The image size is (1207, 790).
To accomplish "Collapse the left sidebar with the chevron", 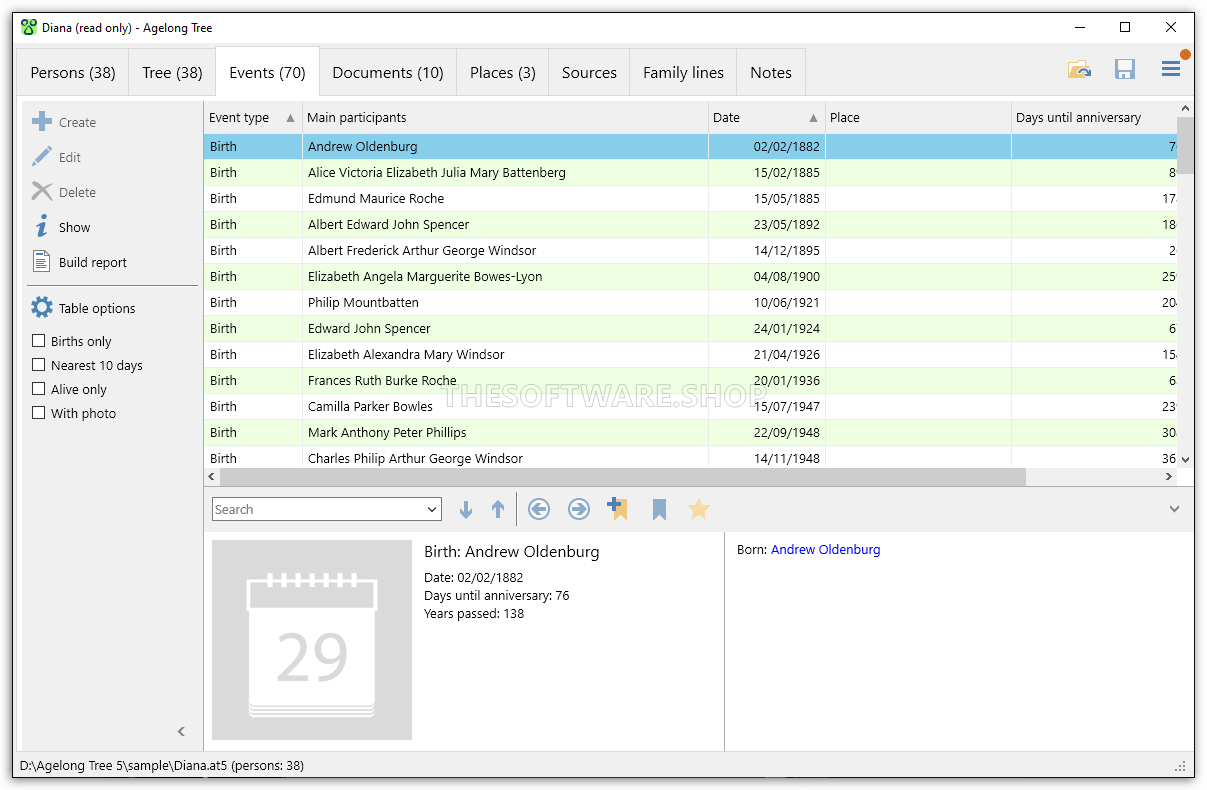I will (181, 731).
